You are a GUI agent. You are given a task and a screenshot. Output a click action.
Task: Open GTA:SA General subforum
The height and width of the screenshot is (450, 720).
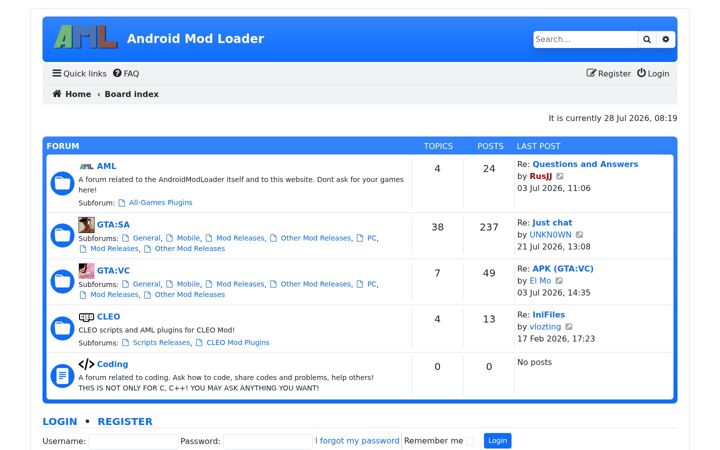146,238
